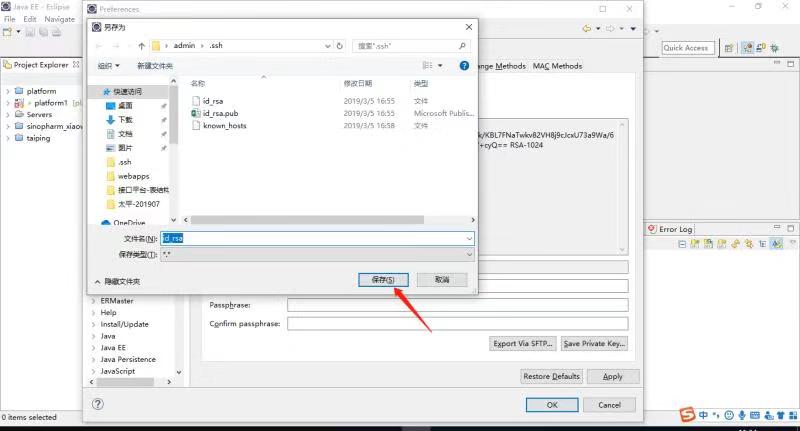Viewport: 800px width, 431px height.
Task: Select 文档 folder in the sidebar
Action: point(126,134)
